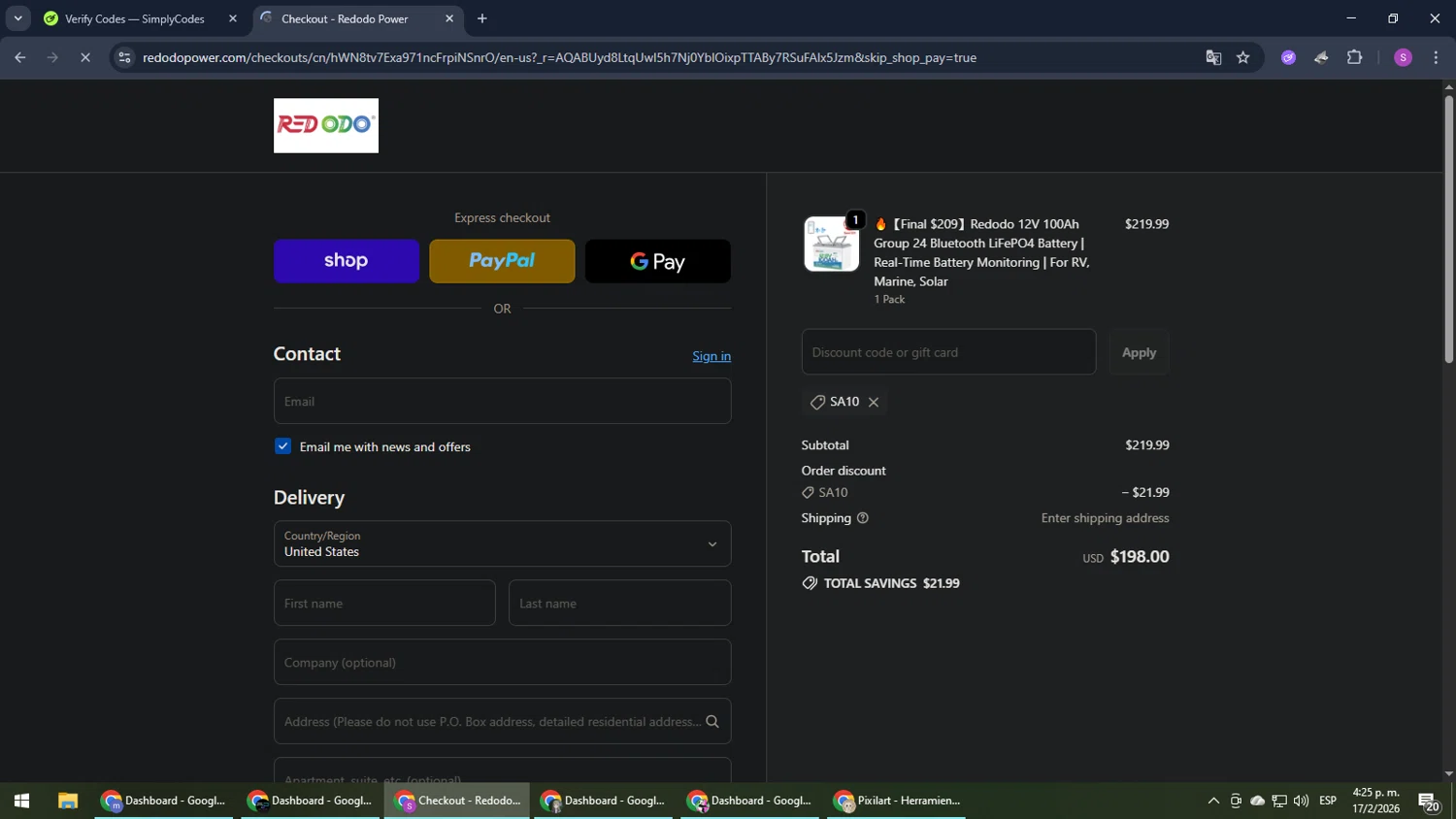View site information icon
The image size is (1456, 819).
coord(124,57)
